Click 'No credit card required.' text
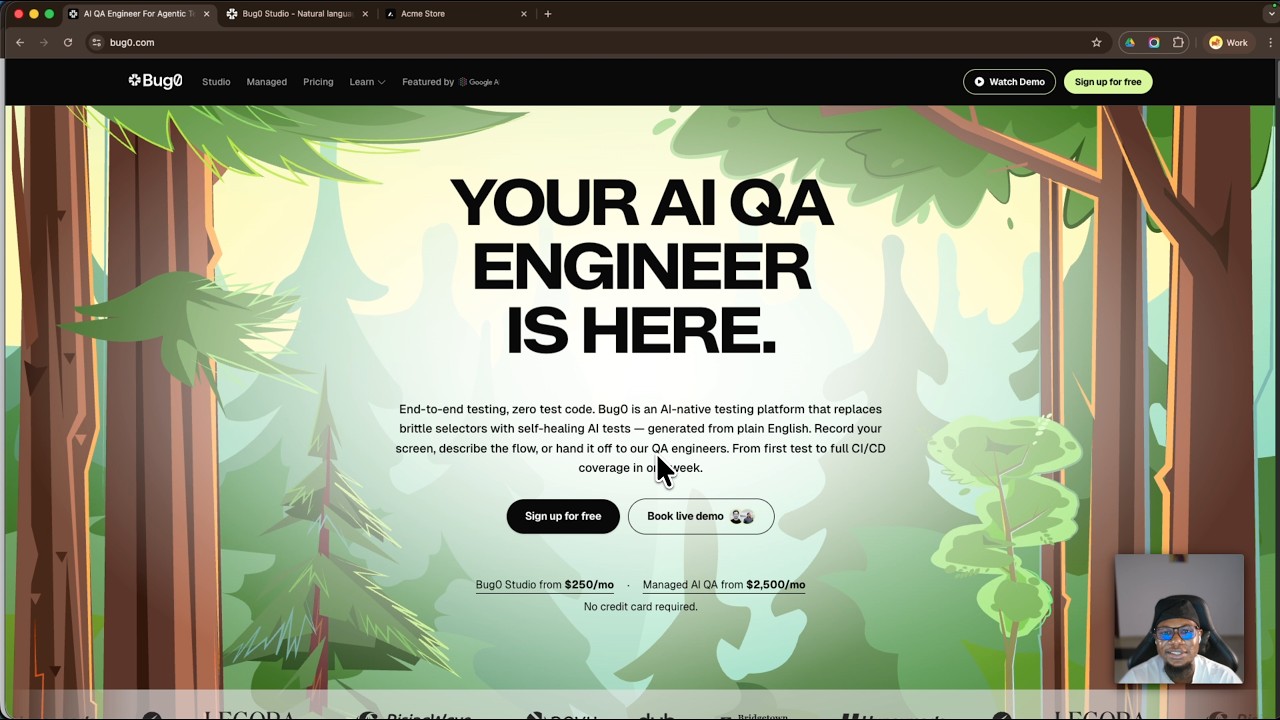 click(641, 607)
